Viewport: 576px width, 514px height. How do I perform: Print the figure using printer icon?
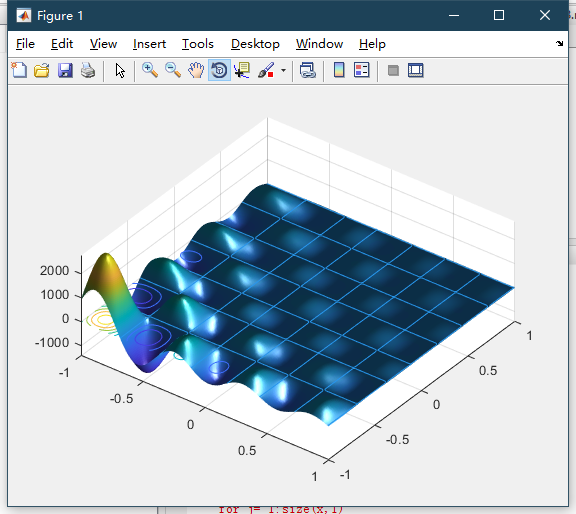(x=88, y=70)
